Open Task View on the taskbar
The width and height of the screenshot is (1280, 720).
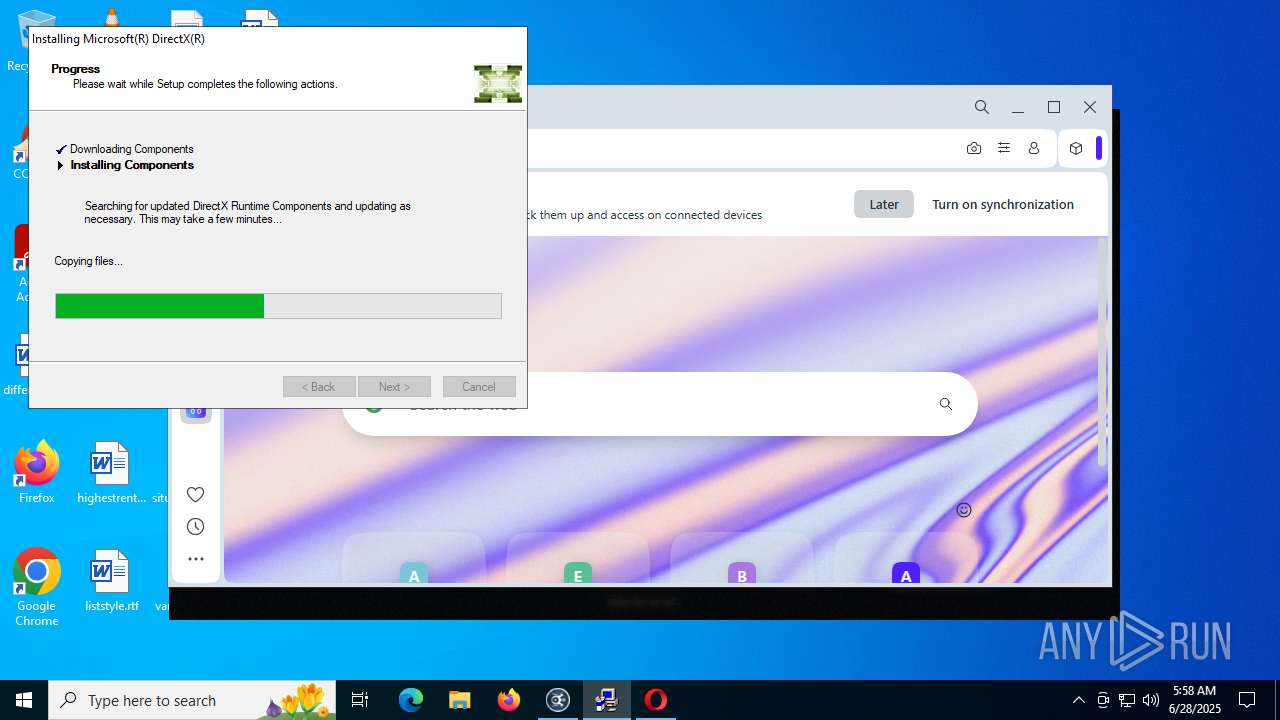click(x=360, y=700)
